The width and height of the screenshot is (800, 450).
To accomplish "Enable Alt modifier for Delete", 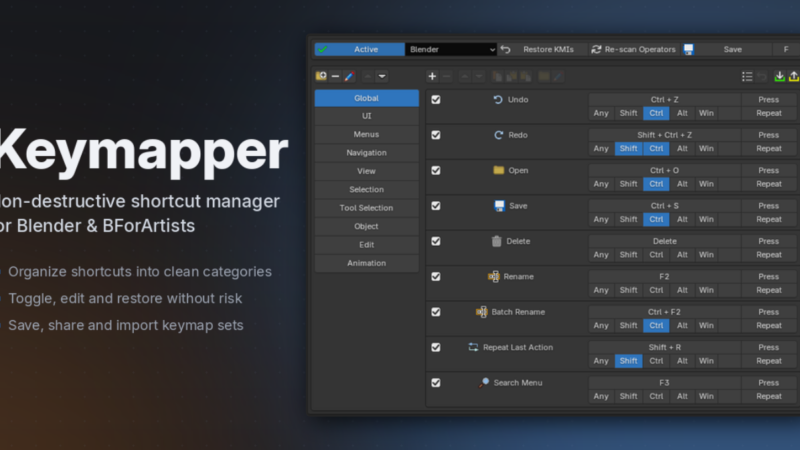I will click(682, 255).
